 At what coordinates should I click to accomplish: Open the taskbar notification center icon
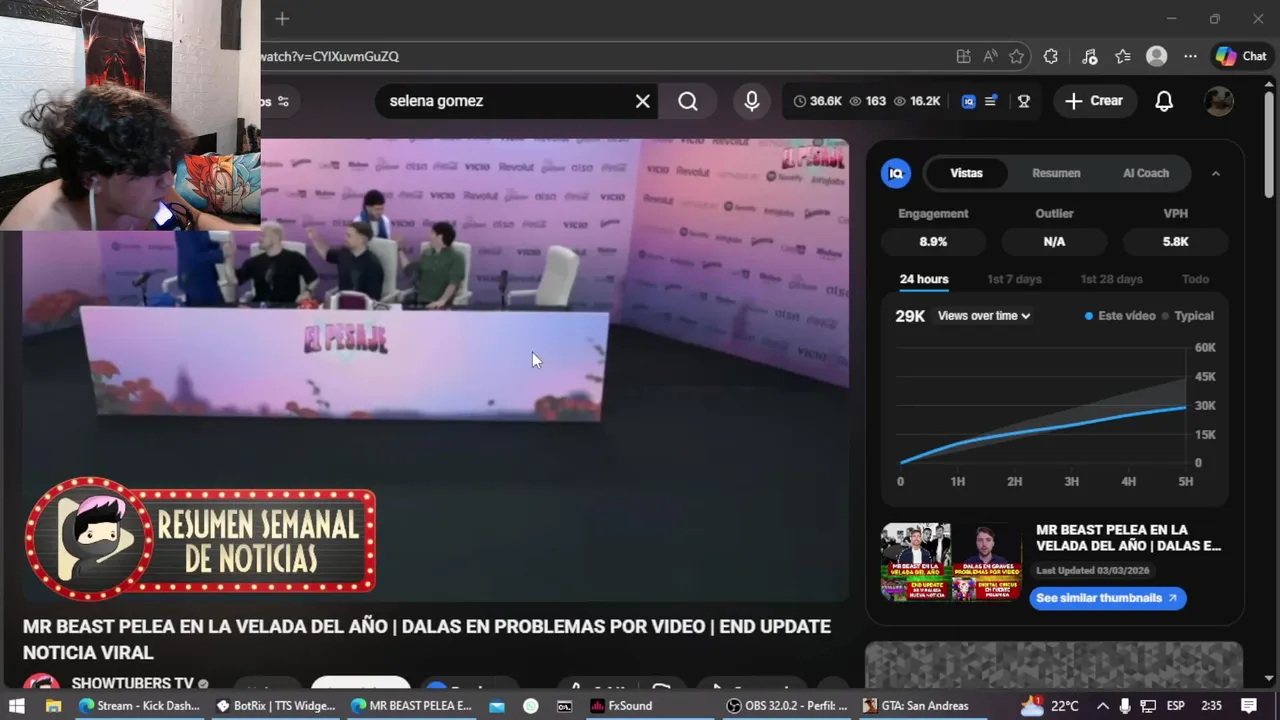coord(1248,705)
